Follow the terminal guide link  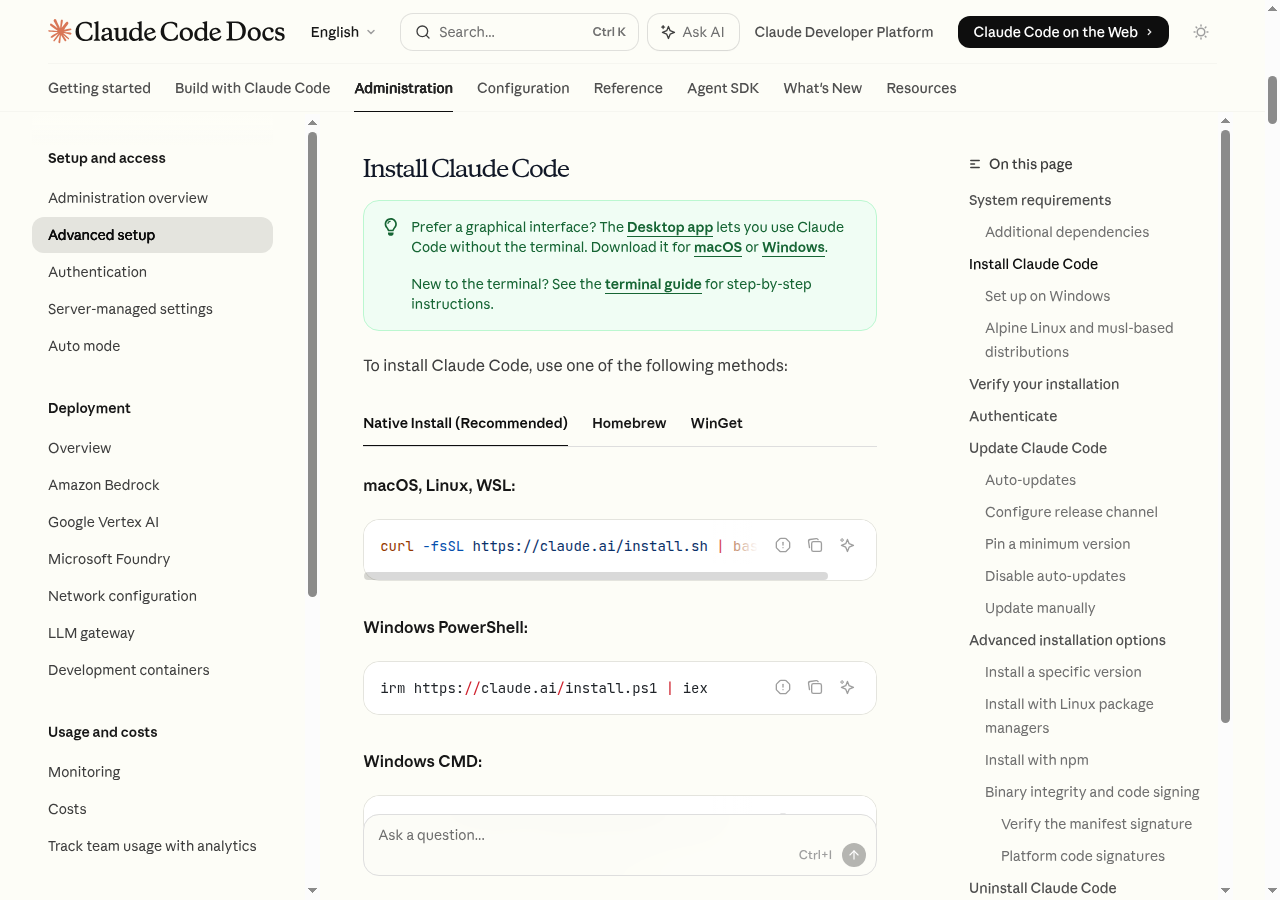[x=653, y=284]
